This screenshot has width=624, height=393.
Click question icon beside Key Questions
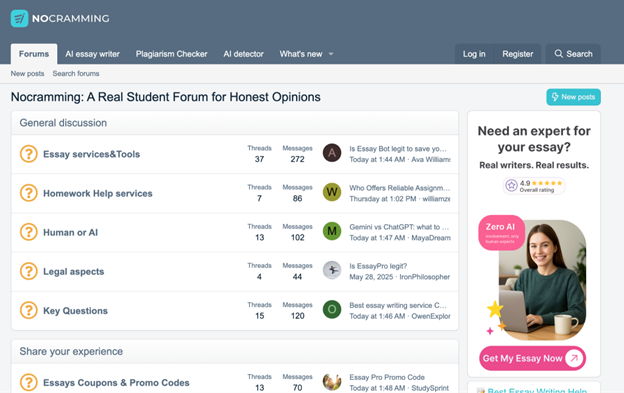[29, 310]
